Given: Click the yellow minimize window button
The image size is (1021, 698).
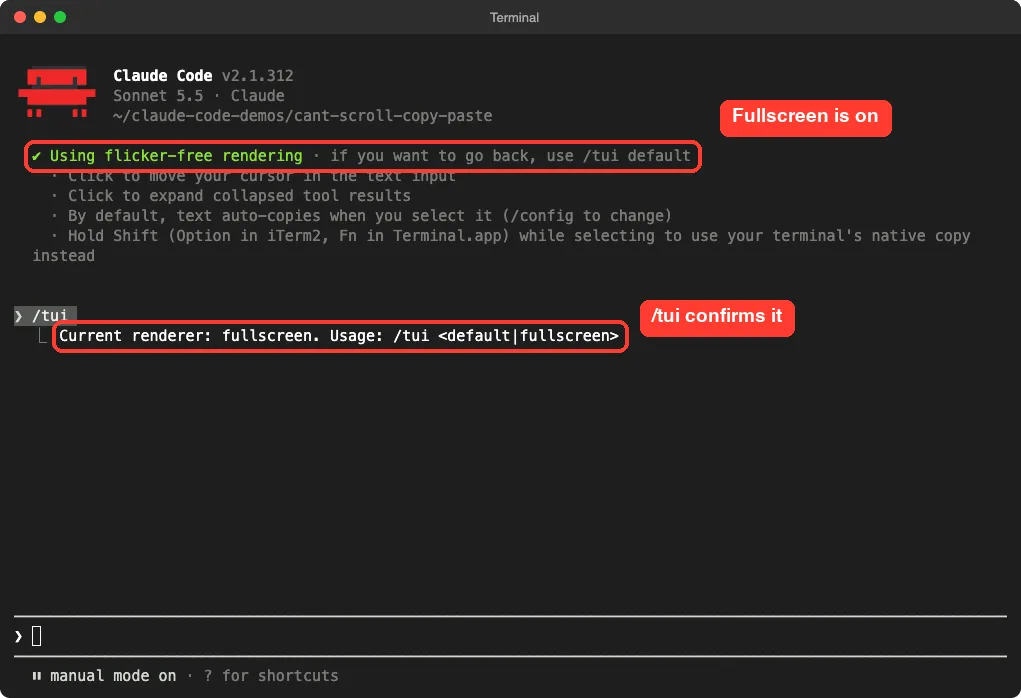Looking at the screenshot, I should point(40,17).
